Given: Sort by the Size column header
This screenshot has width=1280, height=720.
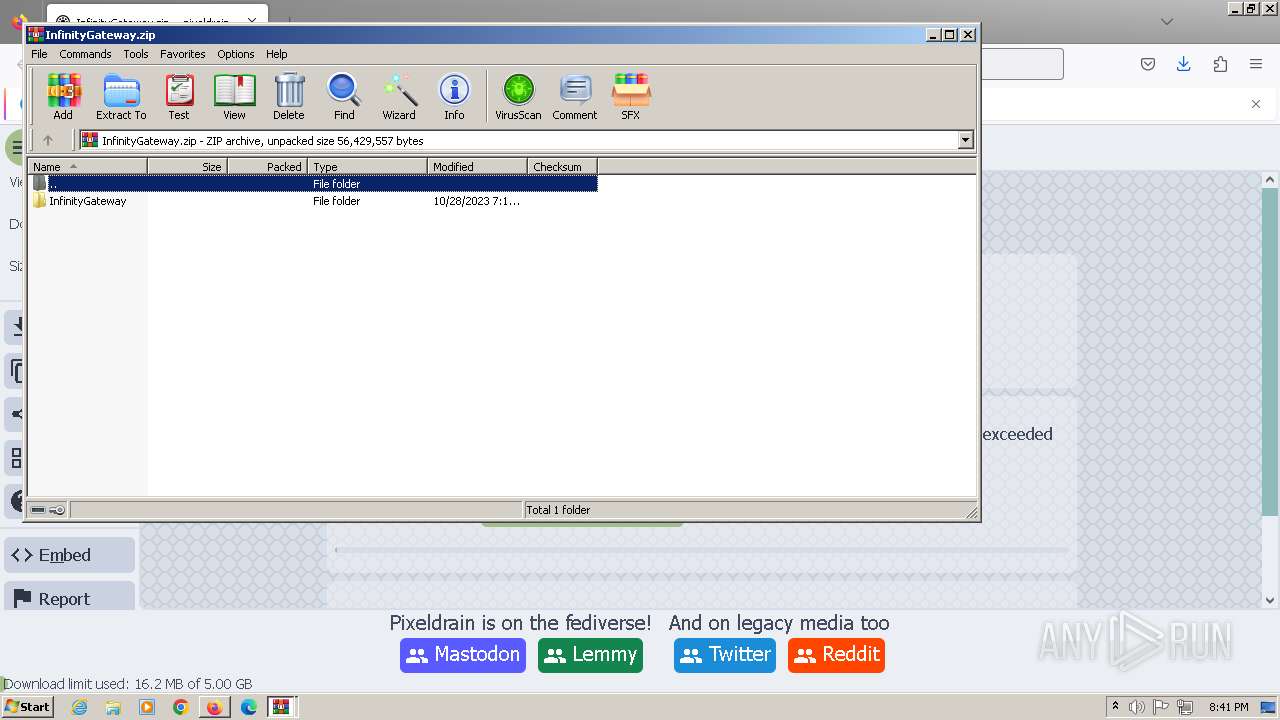Looking at the screenshot, I should (187, 167).
